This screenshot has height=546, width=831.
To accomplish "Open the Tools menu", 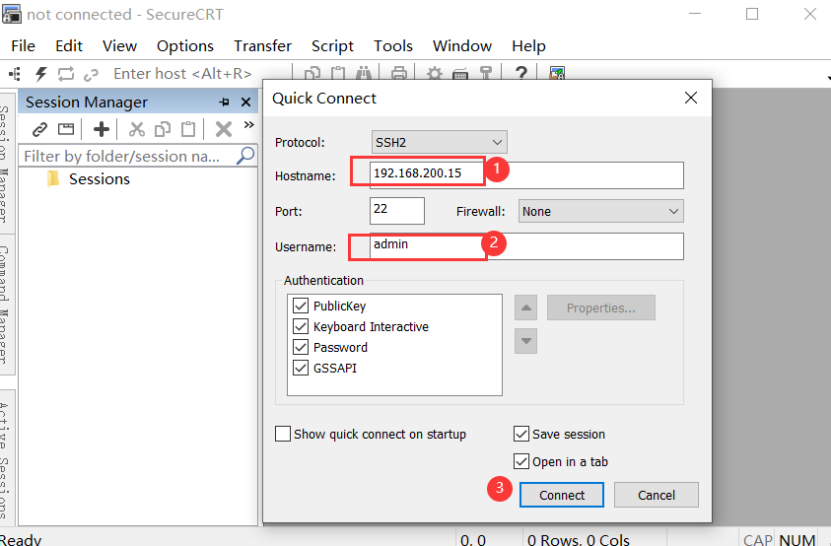I will point(393,46).
